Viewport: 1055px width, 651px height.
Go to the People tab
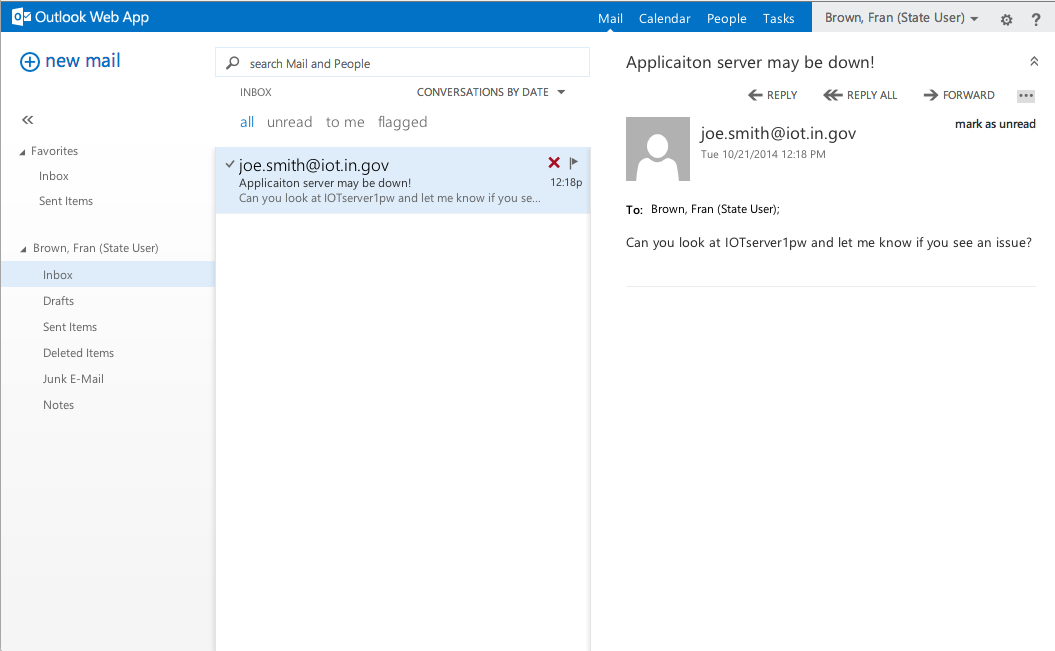click(x=726, y=19)
